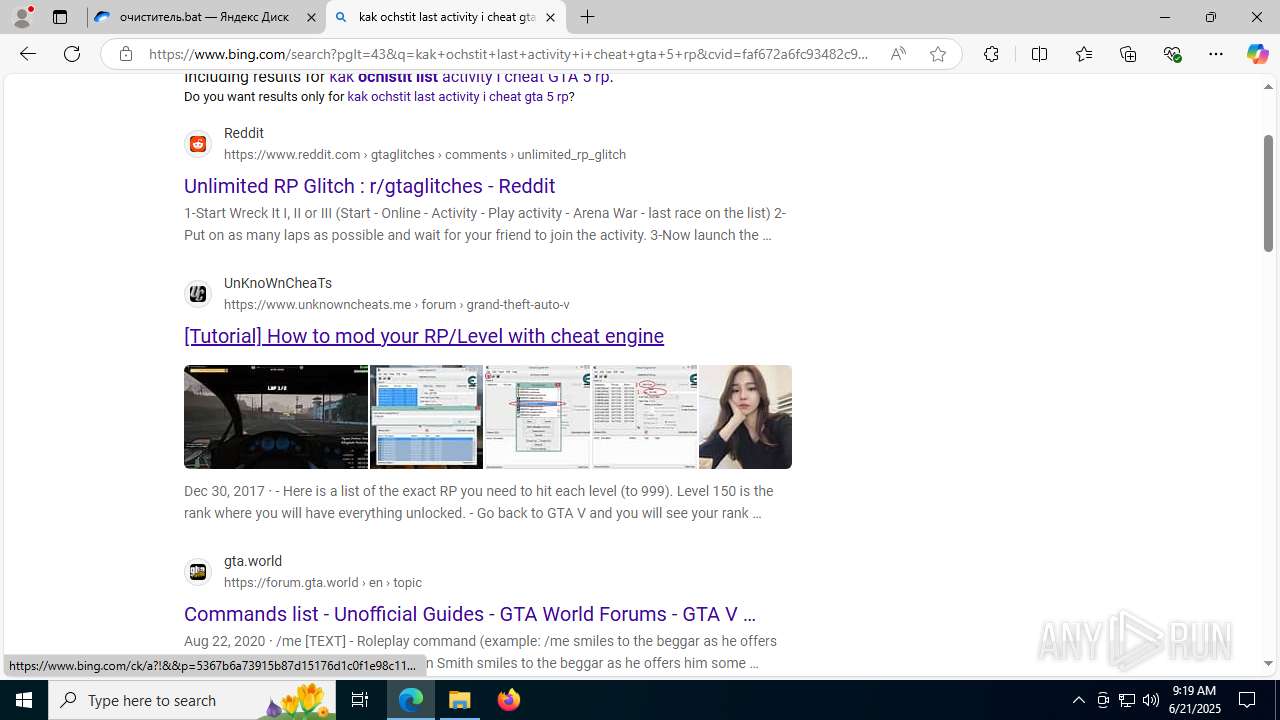The width and height of the screenshot is (1280, 720).
Task: Open the Windows Start menu
Action: click(x=24, y=700)
